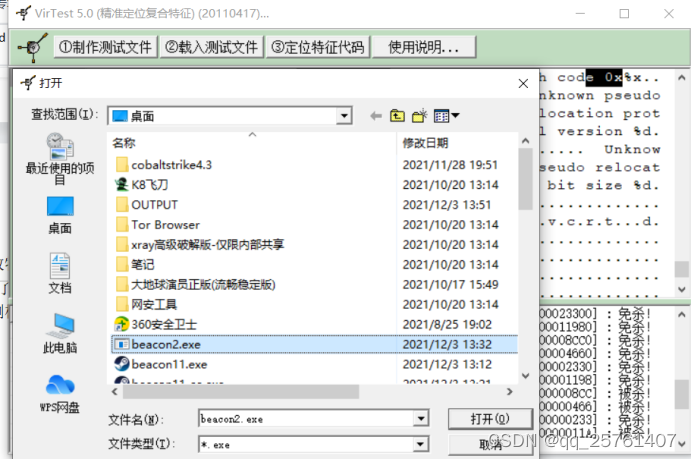Click 00023300] : 免杀! log line

[595, 314]
